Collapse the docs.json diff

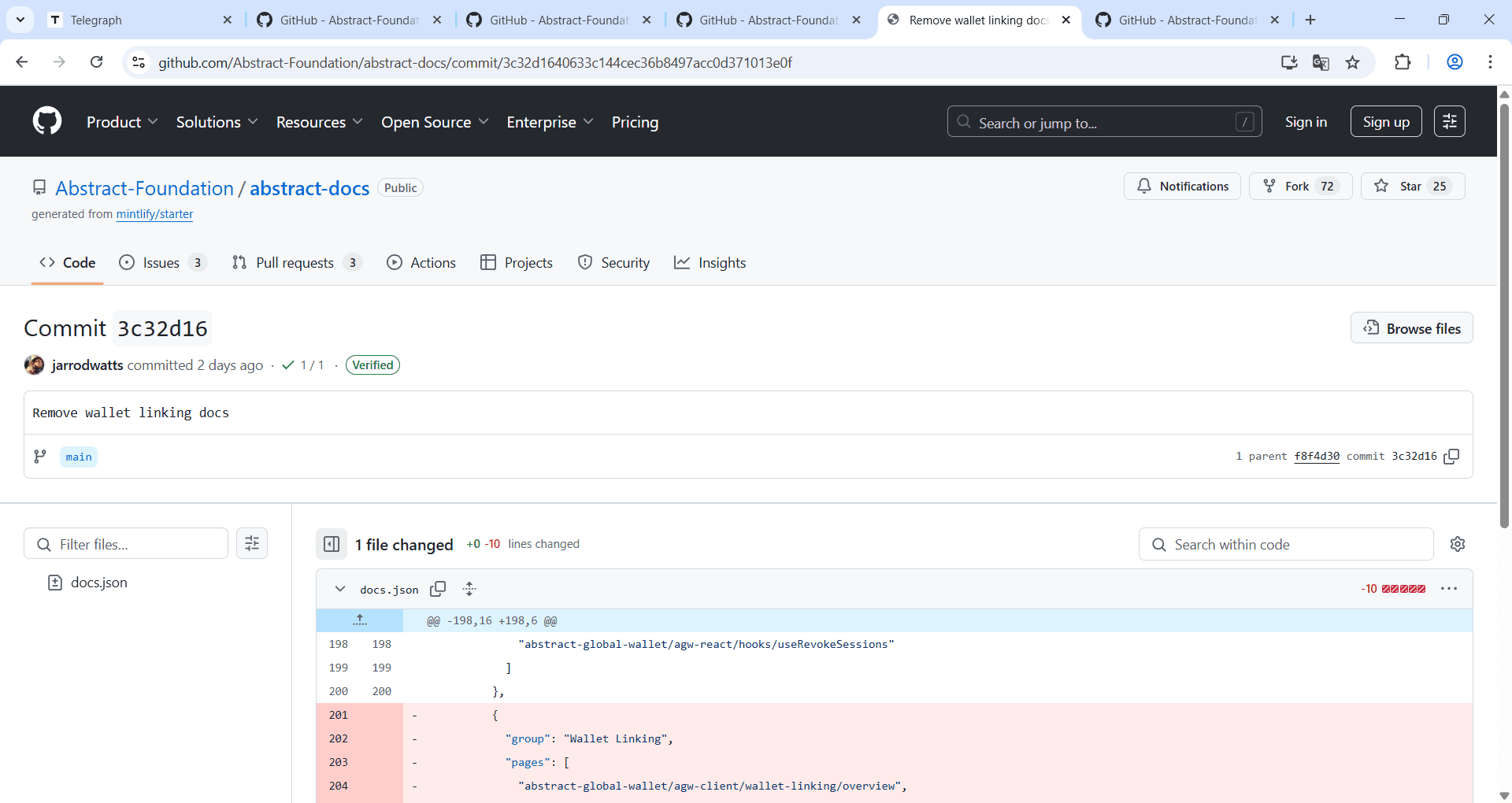(340, 589)
